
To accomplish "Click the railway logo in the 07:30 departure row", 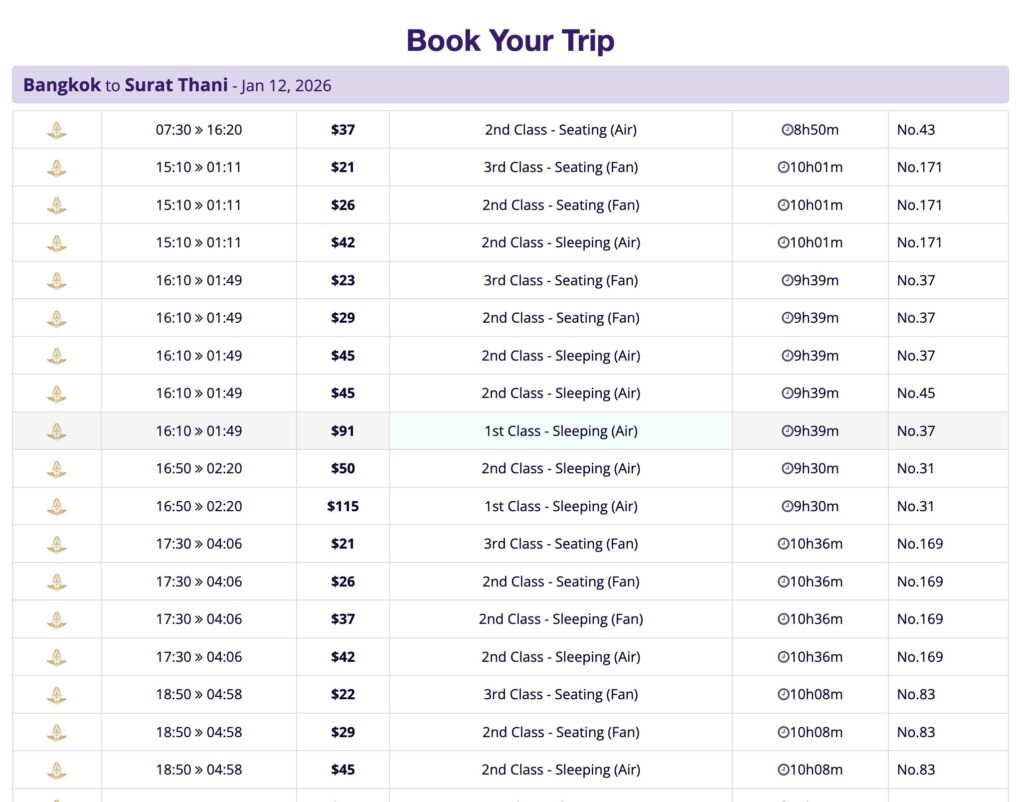I will click(57, 130).
